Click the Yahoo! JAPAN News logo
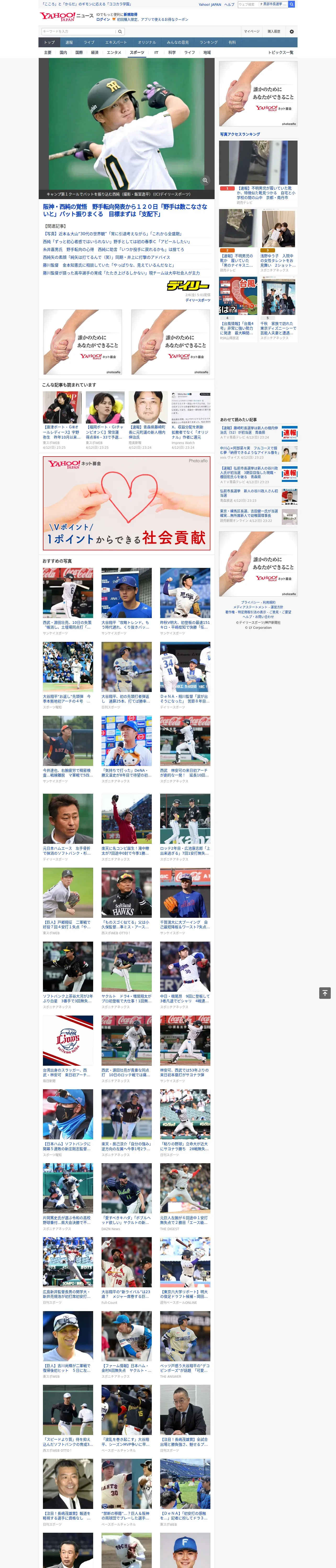Viewport: 336px width, 1568px height. tap(66, 16)
